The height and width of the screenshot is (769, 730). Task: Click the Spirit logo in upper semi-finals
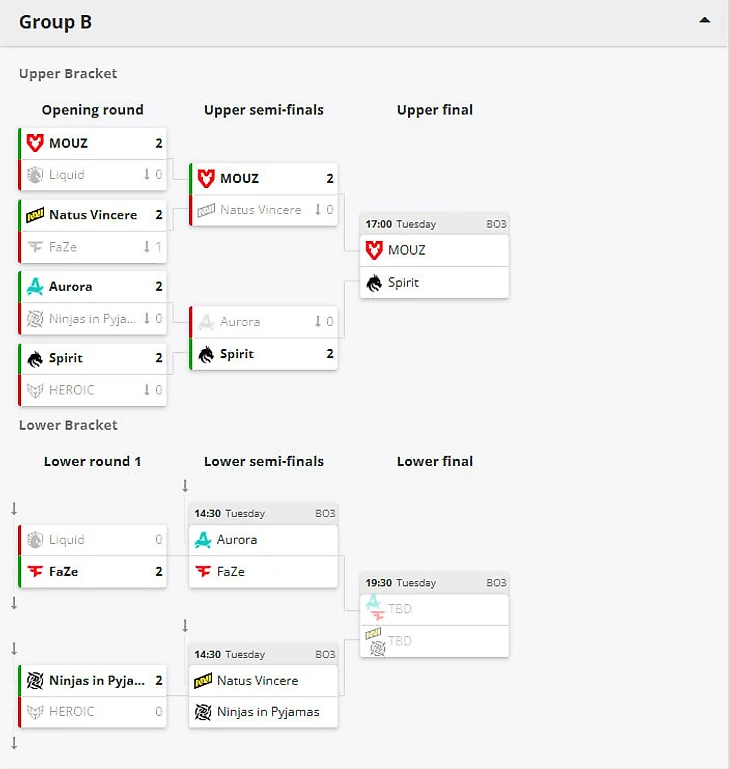click(206, 354)
